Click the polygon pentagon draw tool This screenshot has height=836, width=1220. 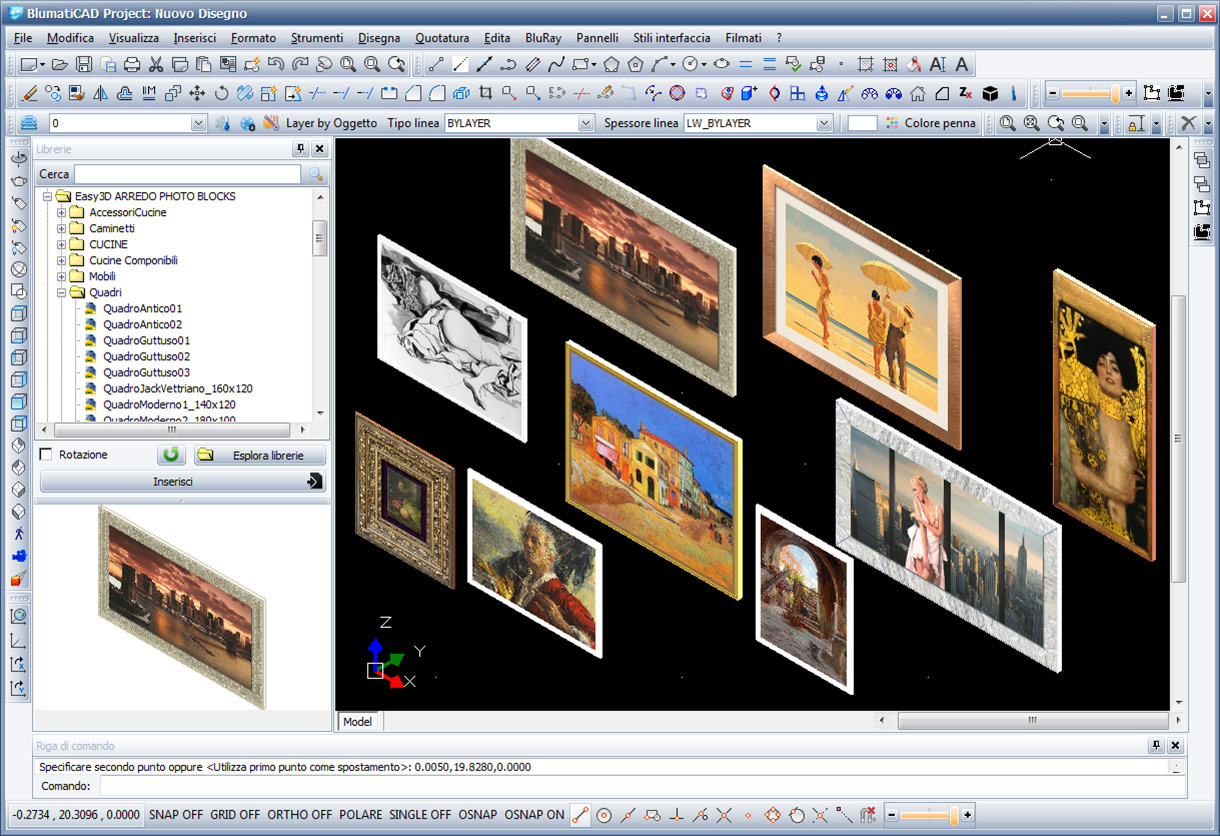tap(611, 65)
